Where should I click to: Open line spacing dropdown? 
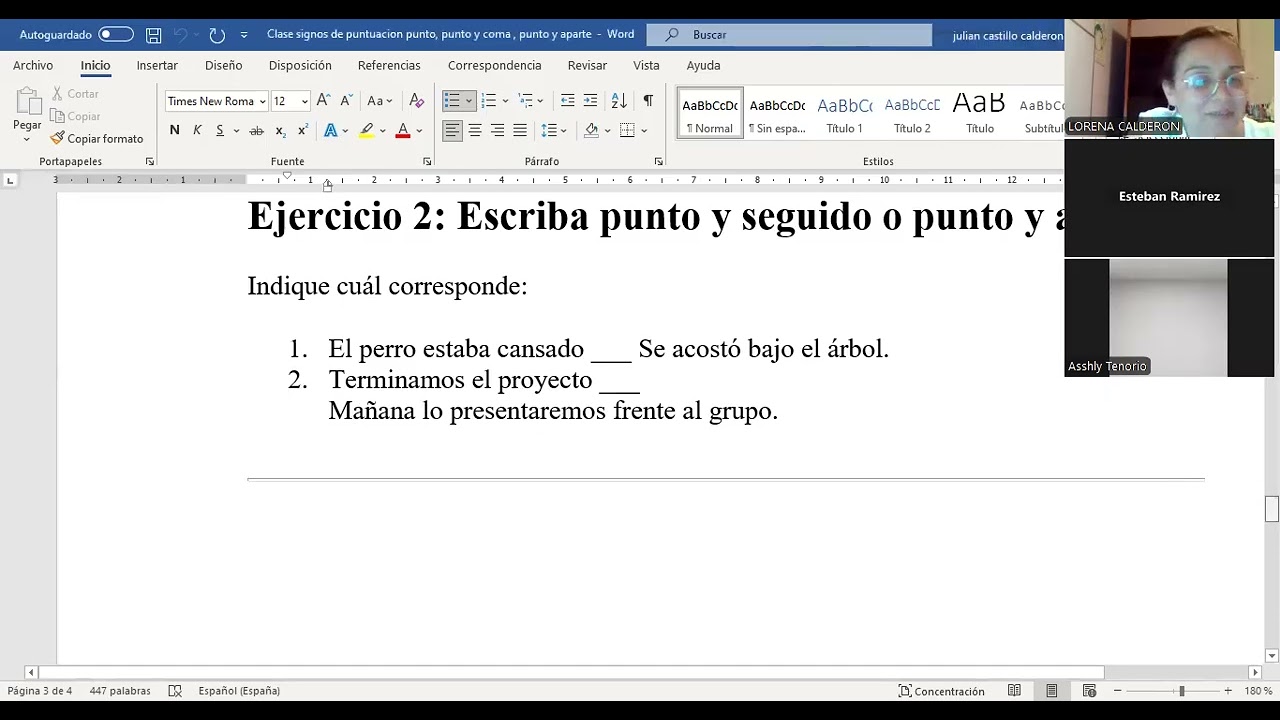[553, 131]
